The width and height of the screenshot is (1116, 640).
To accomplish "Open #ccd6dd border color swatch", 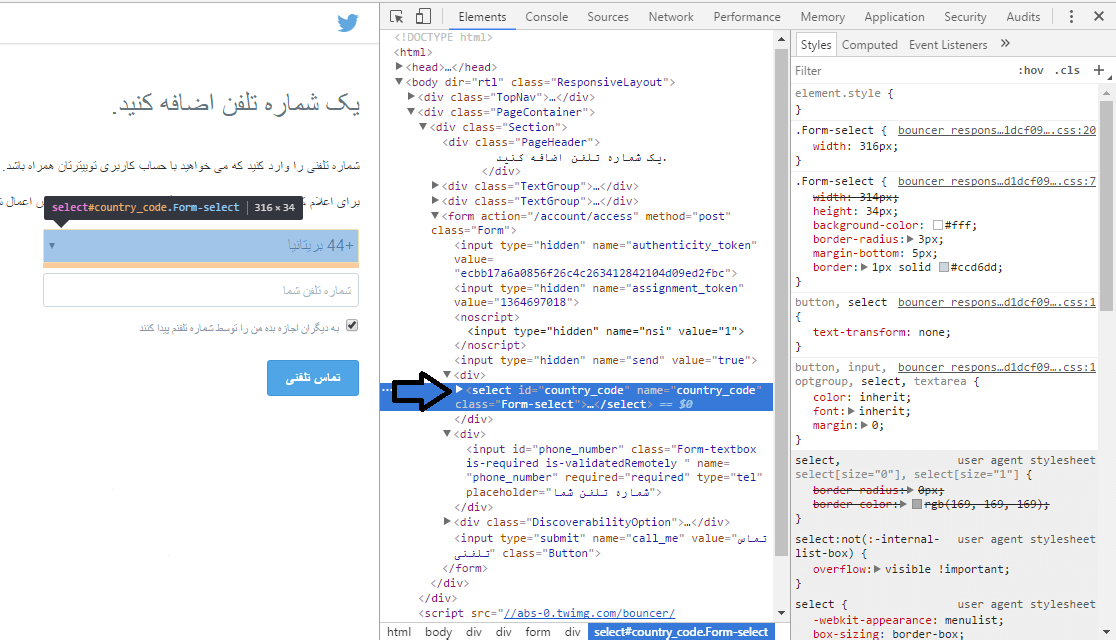I will 944,267.
